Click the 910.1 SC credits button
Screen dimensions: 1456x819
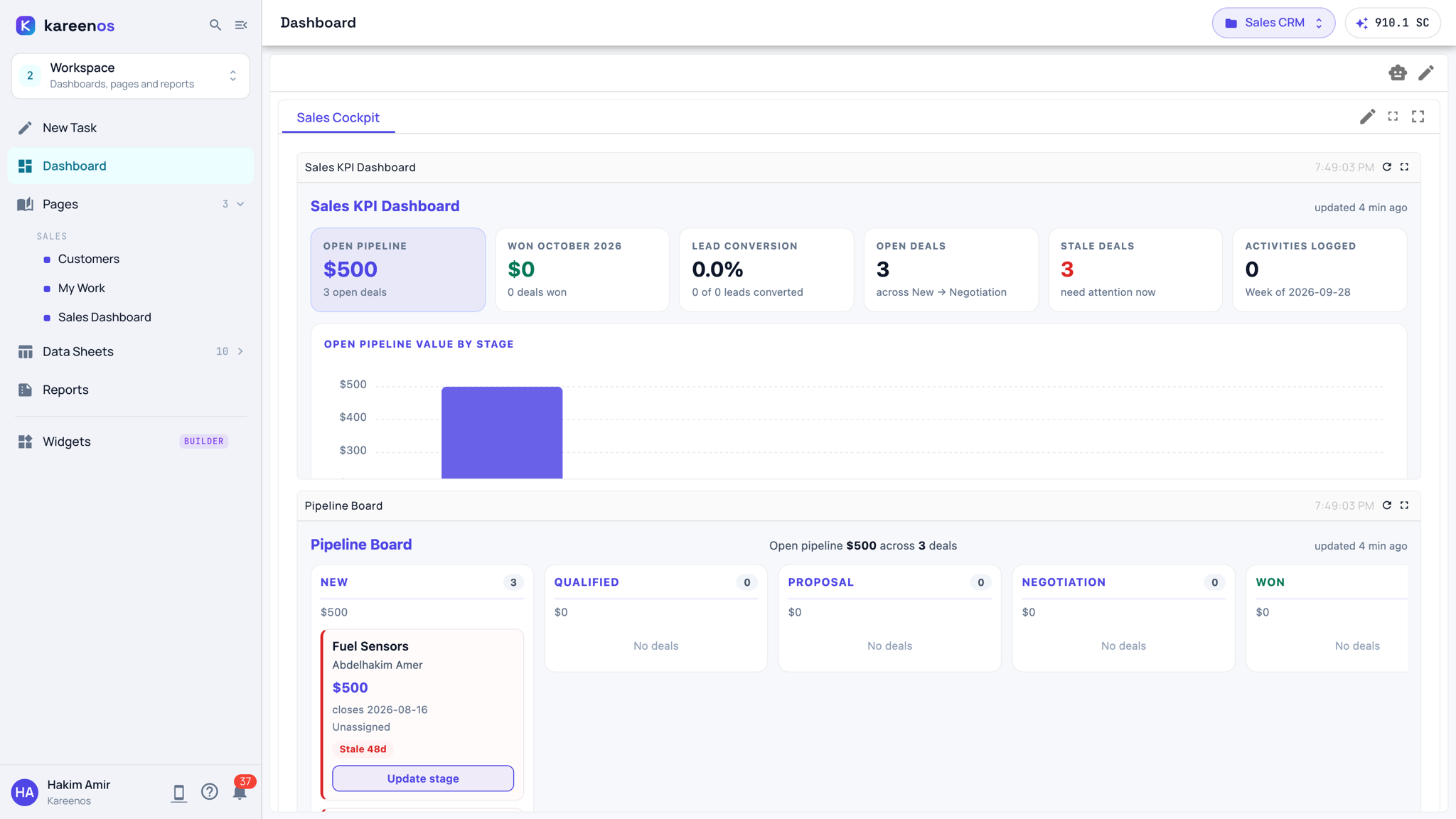tap(1393, 23)
